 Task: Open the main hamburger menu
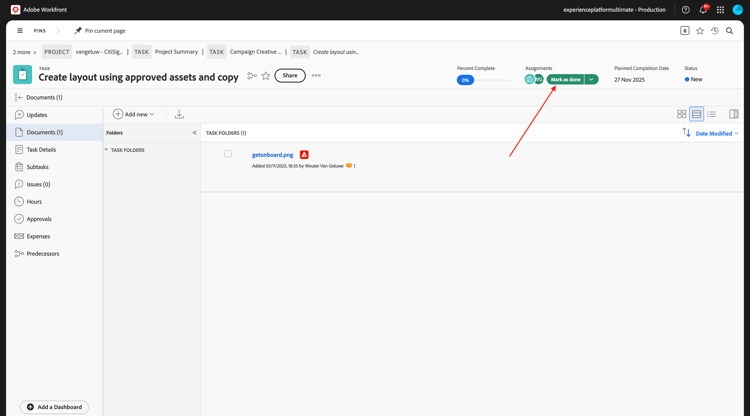click(x=20, y=31)
